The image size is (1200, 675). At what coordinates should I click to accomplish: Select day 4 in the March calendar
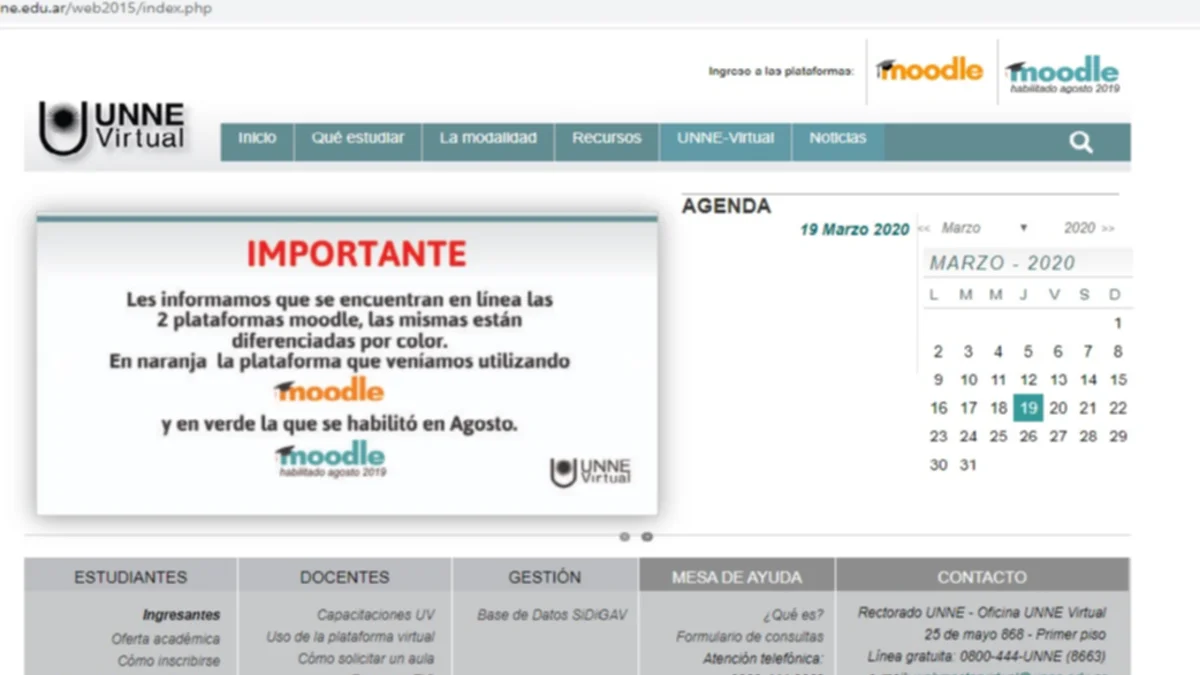point(998,352)
